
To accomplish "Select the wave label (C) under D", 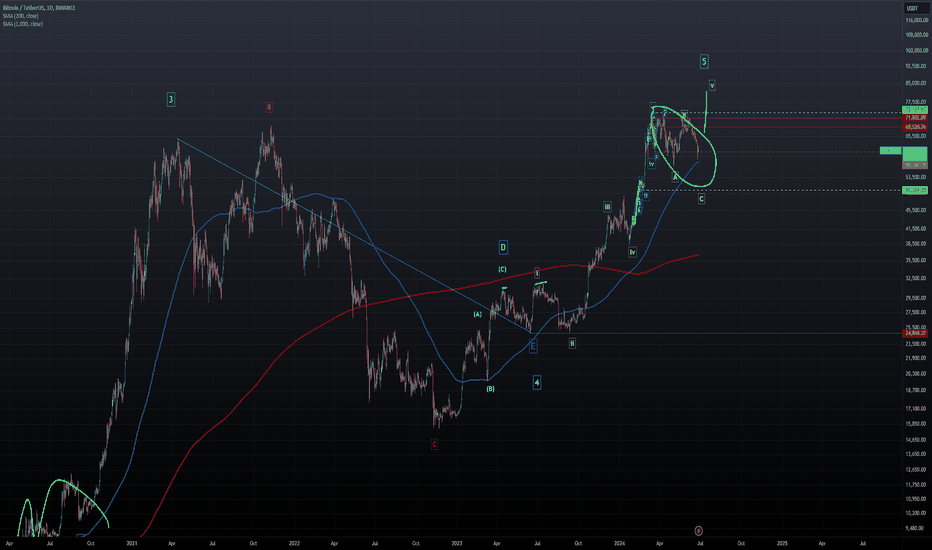I will tap(502, 269).
